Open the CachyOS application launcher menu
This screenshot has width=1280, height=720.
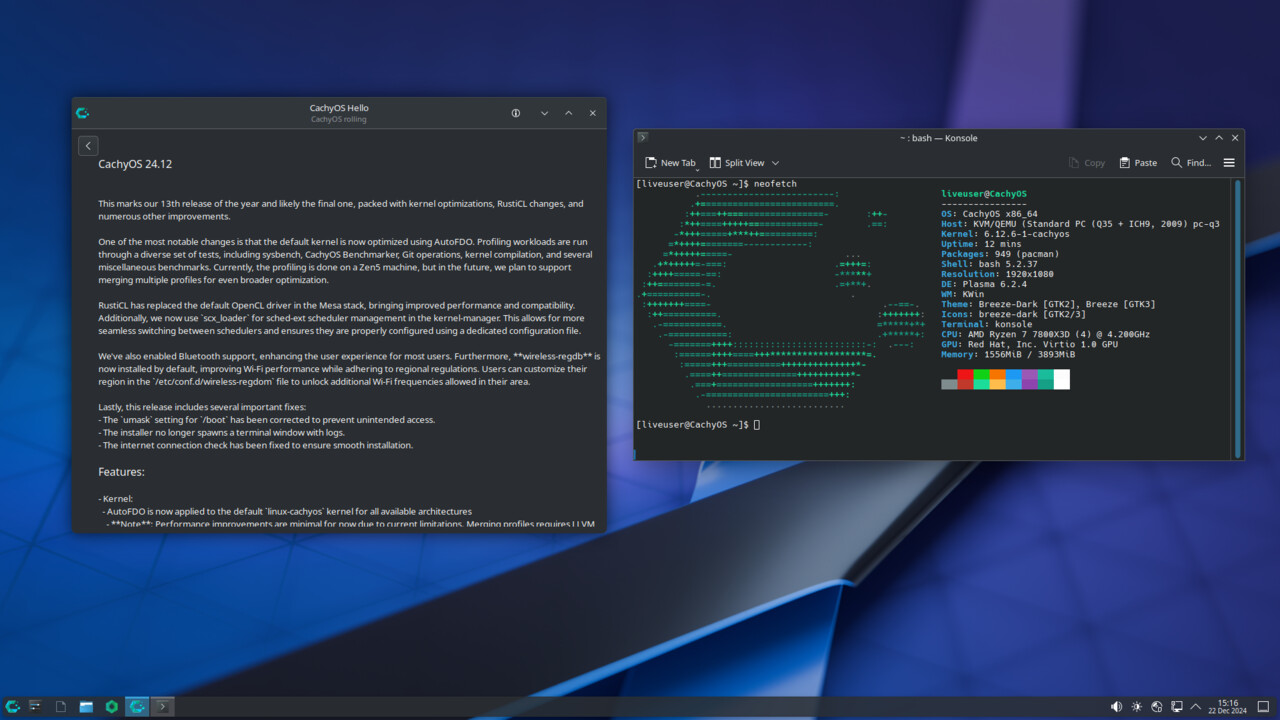(x=13, y=707)
